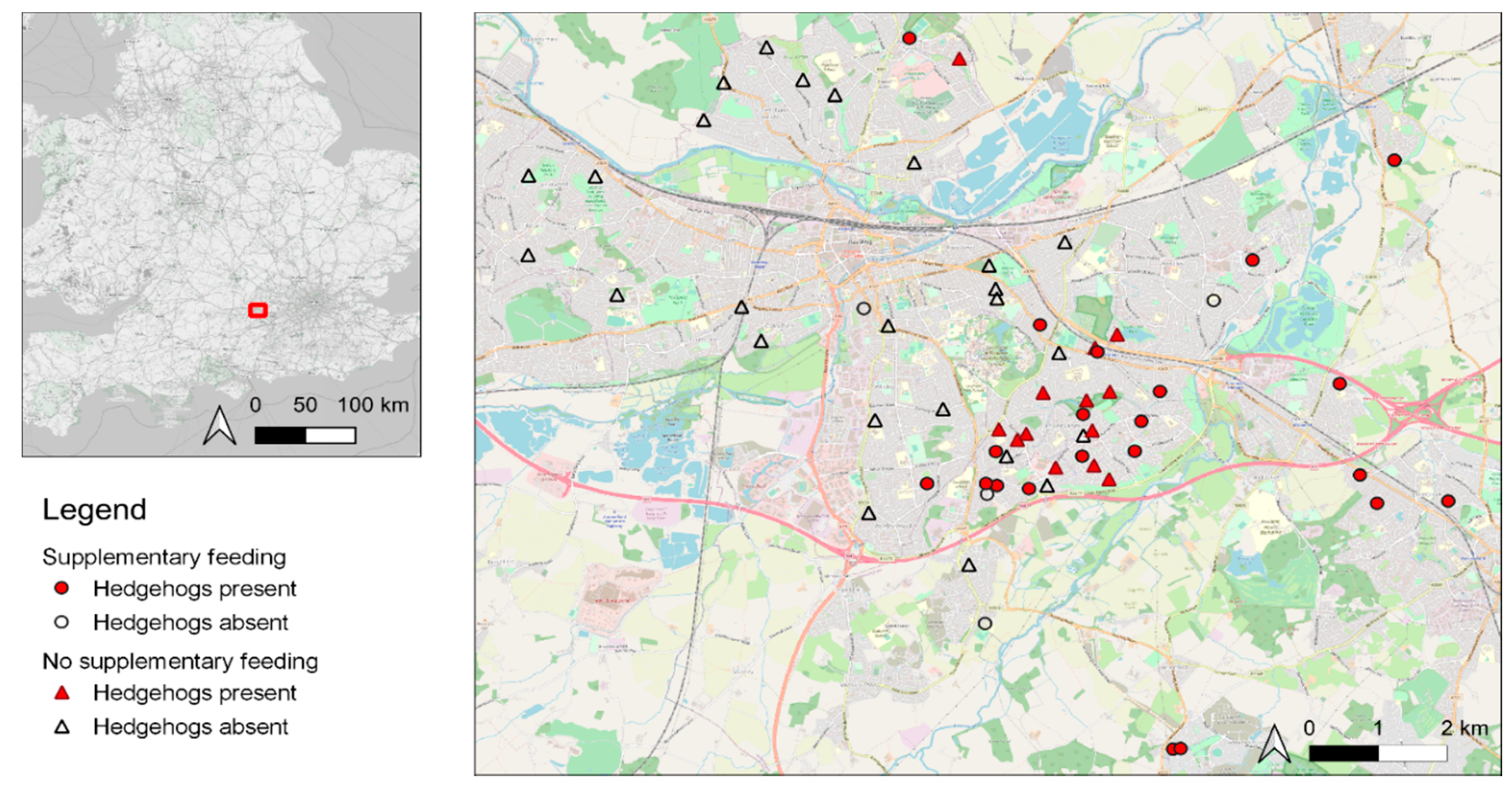Click the main map's scale bar

(x=1378, y=753)
